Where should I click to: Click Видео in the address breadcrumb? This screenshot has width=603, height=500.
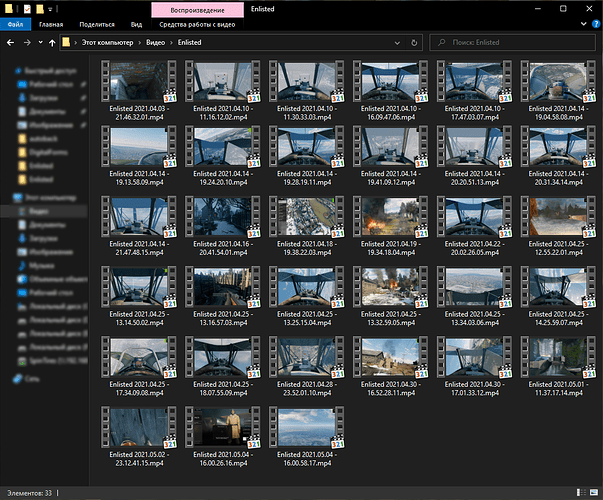click(x=155, y=42)
